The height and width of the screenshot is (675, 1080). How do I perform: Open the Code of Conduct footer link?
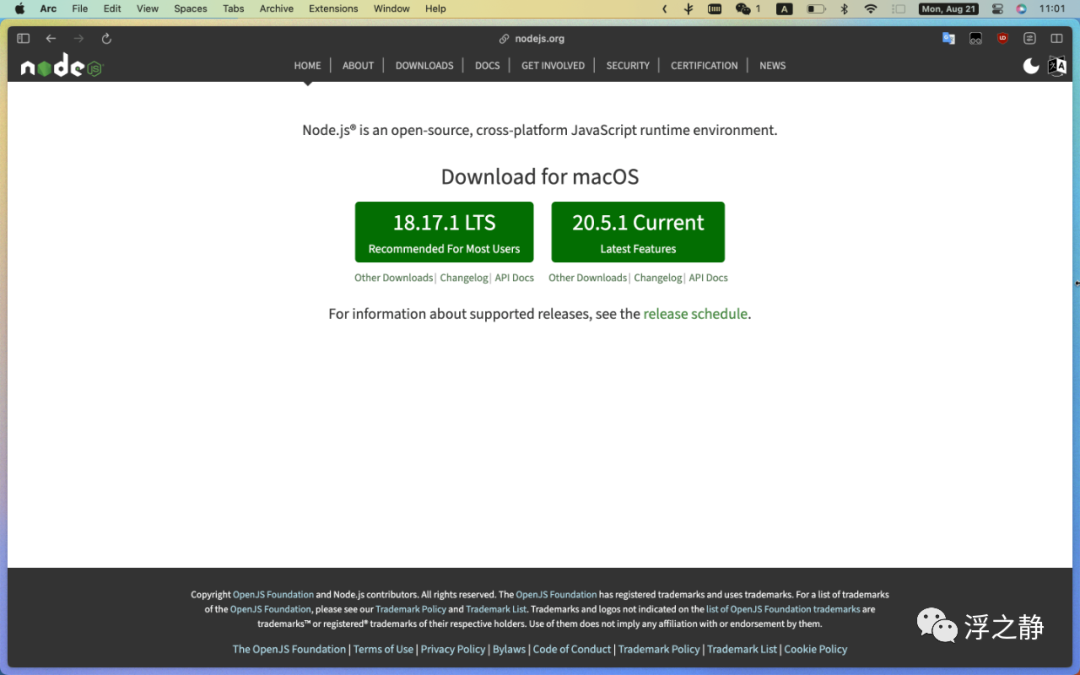point(572,650)
